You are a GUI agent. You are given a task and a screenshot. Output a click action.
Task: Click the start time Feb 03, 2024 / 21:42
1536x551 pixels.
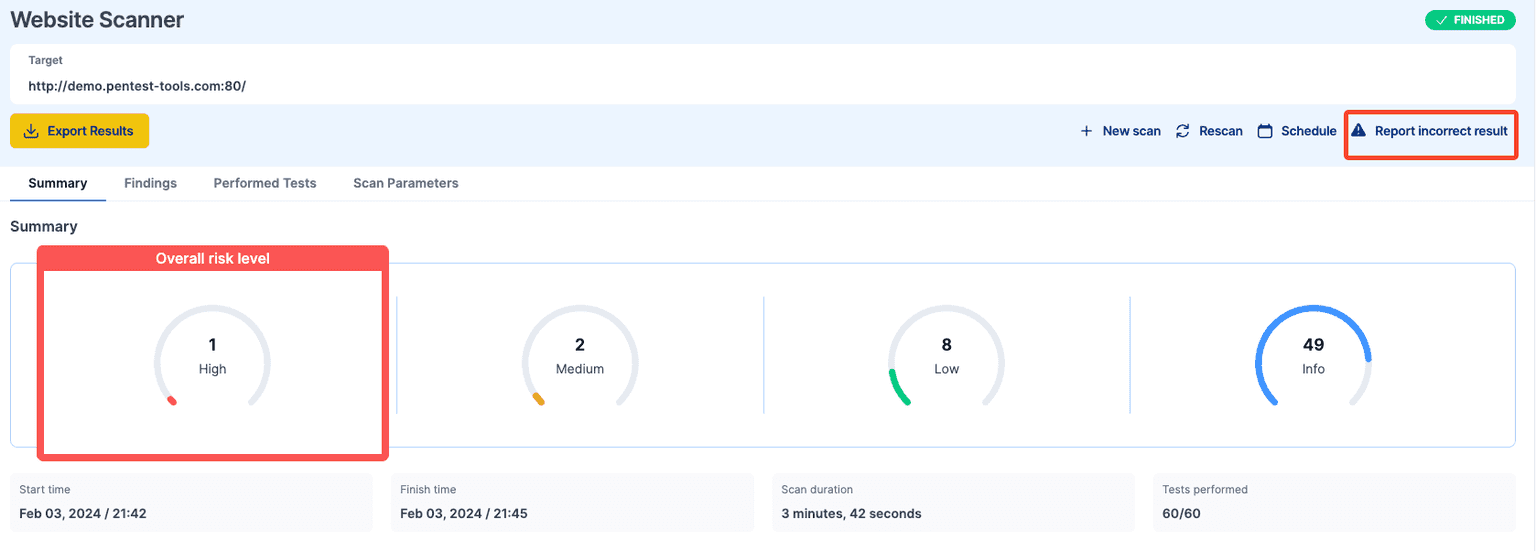click(83, 513)
